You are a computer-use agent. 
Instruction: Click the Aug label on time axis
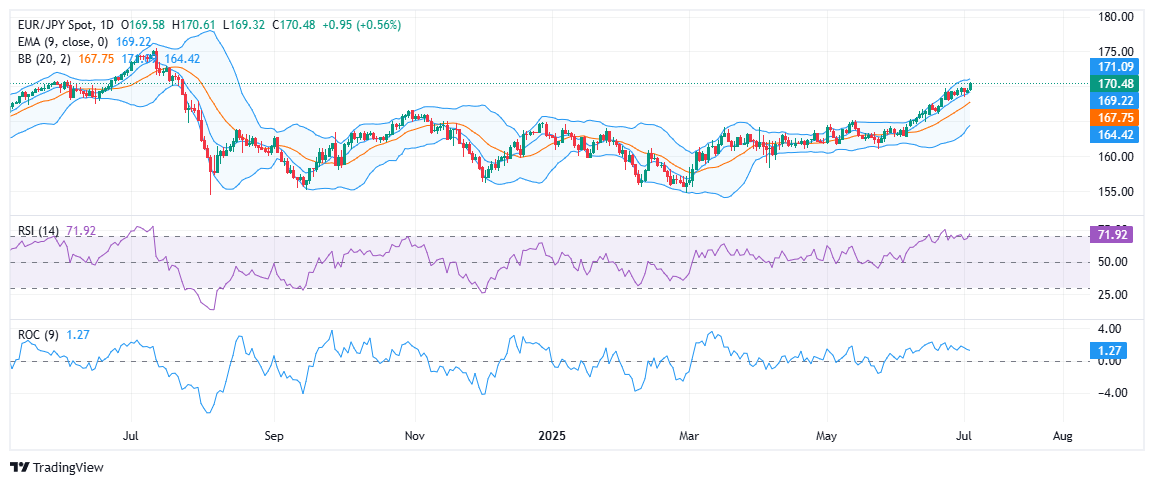point(1063,436)
